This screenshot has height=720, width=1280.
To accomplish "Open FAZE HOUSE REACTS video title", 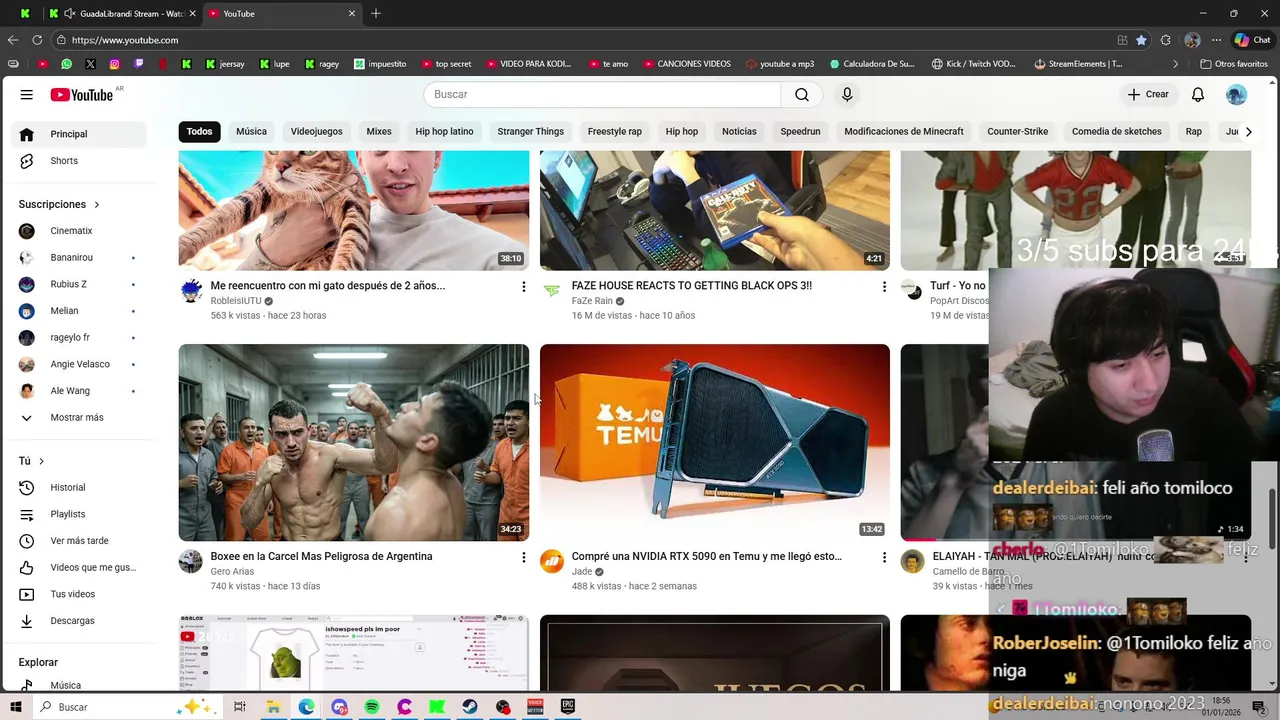I will pyautogui.click(x=691, y=286).
